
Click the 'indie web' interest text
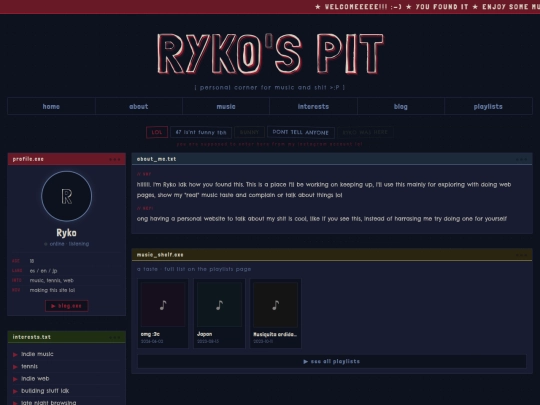pyautogui.click(x=35, y=378)
